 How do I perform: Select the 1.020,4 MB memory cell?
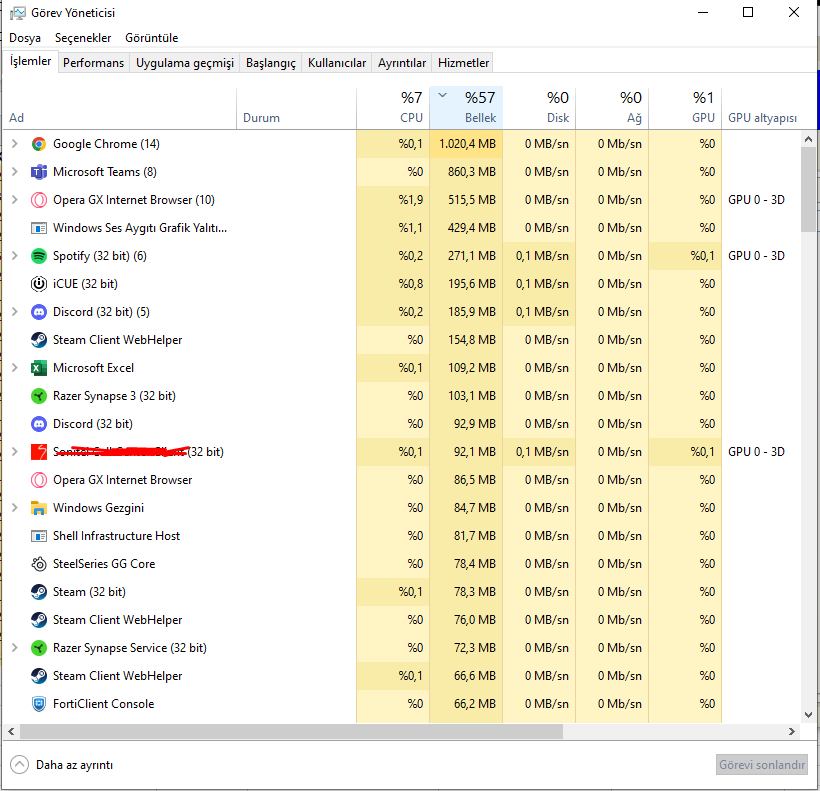pyautogui.click(x=466, y=144)
